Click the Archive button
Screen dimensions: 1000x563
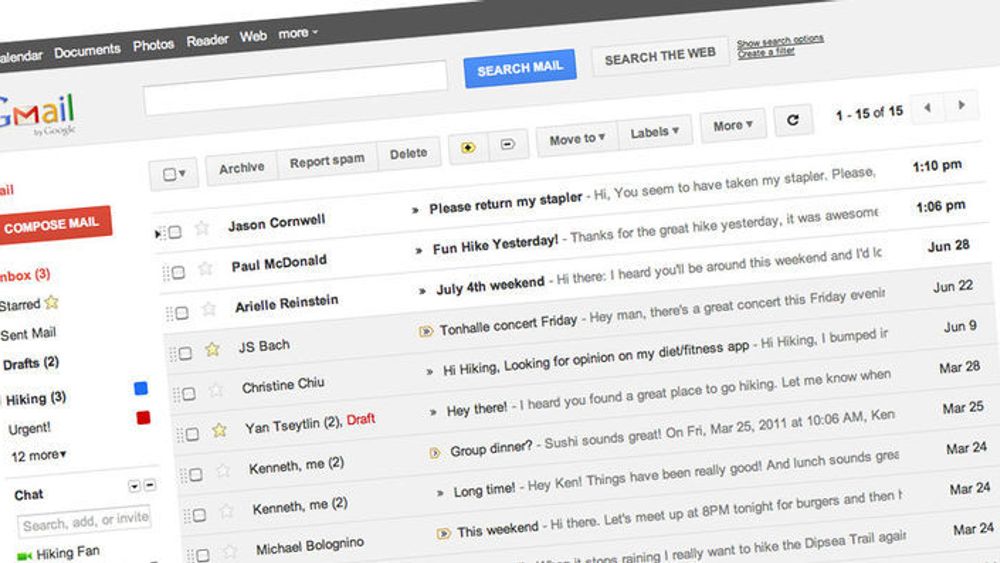(241, 168)
